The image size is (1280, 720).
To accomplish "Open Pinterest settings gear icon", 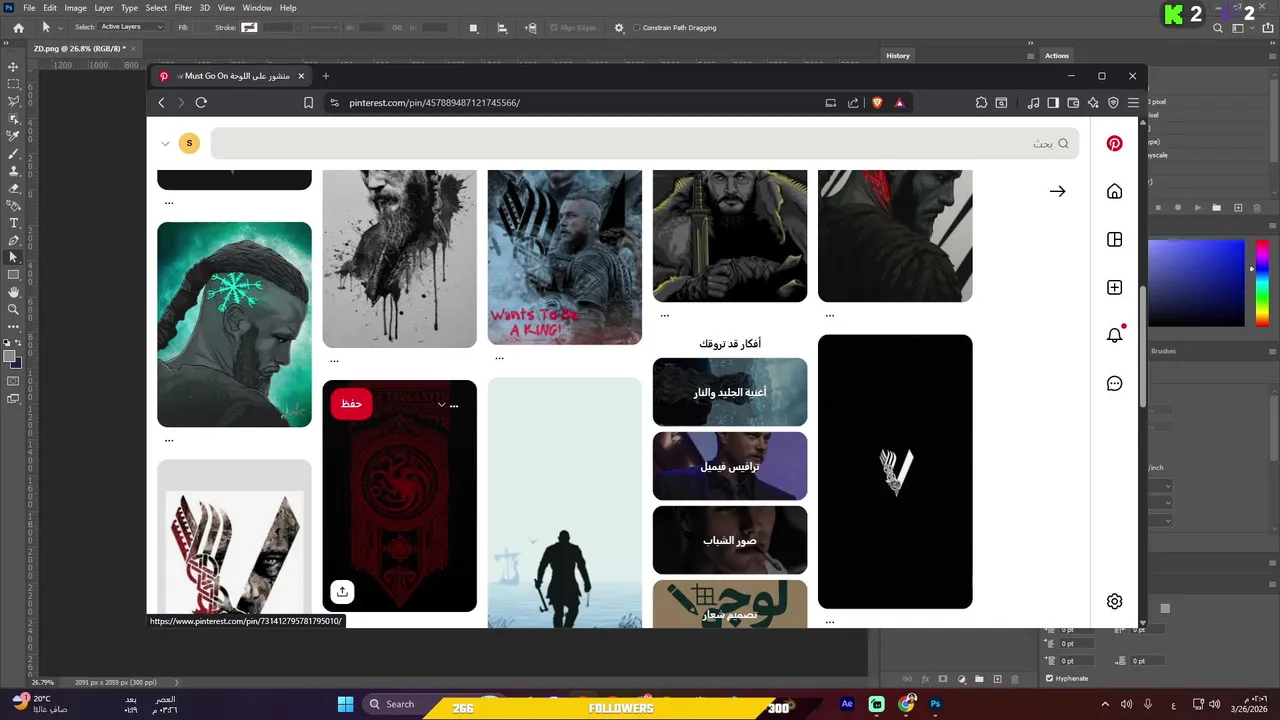I will point(1114,601).
